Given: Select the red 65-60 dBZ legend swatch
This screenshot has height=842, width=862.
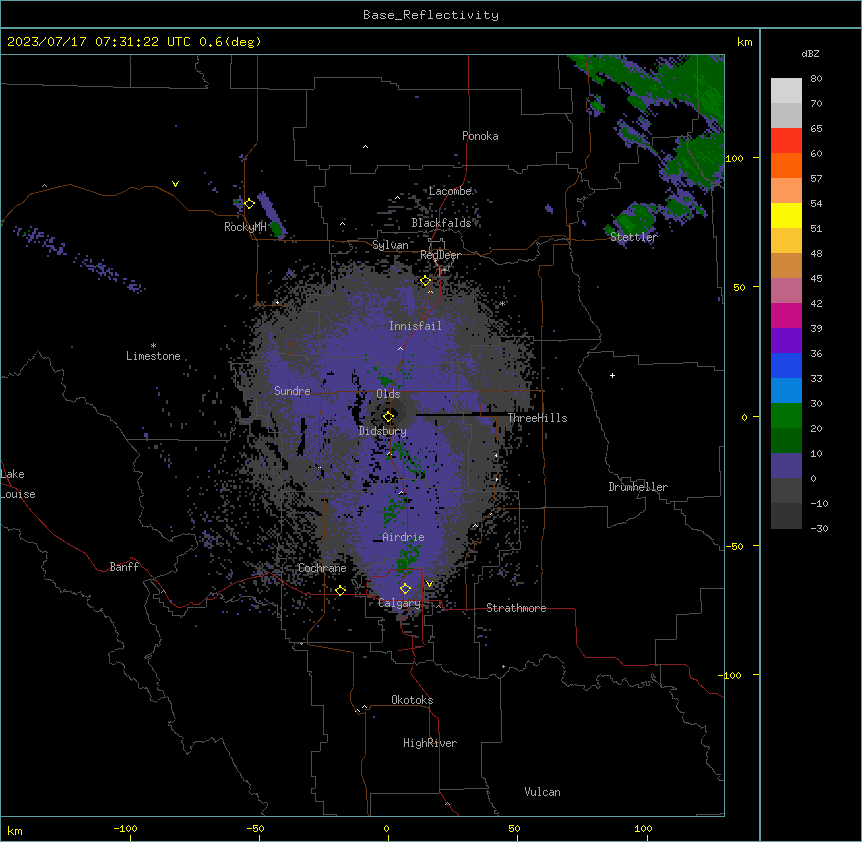Looking at the screenshot, I should tap(786, 140).
